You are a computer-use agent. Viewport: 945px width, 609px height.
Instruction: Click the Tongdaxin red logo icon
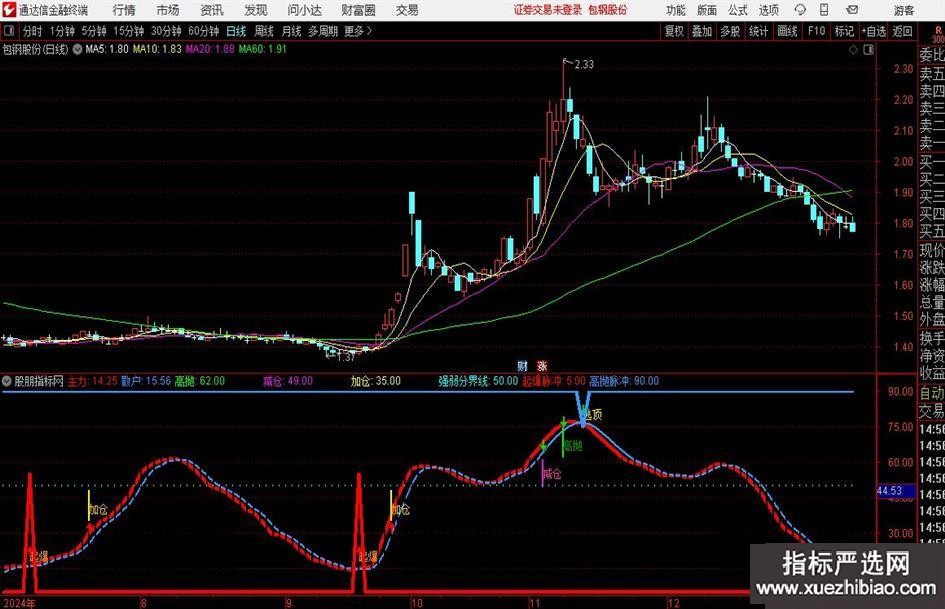[x=9, y=10]
